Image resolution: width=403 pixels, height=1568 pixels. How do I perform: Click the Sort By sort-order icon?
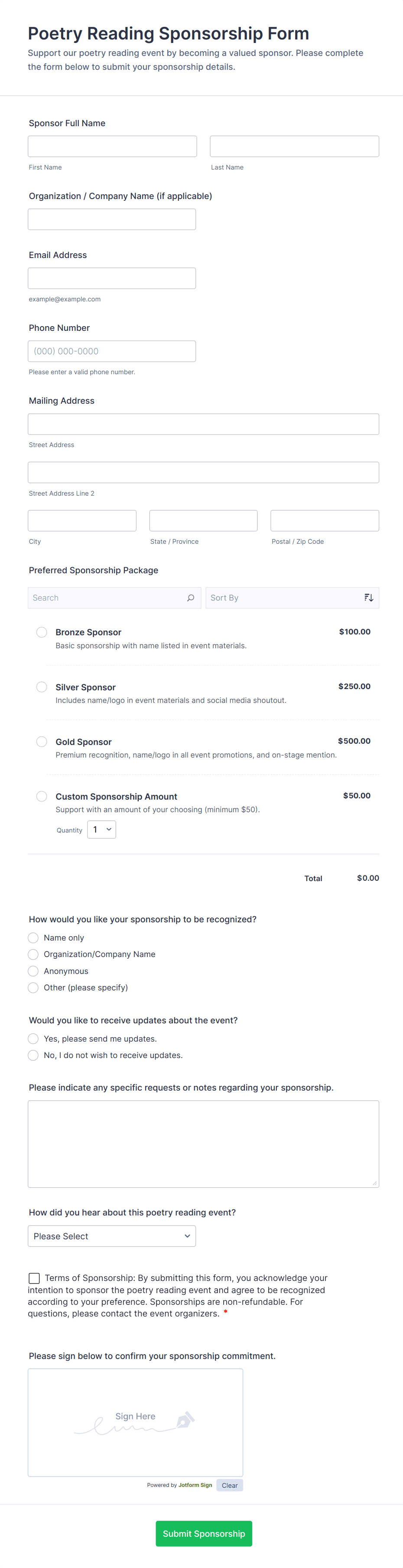click(368, 598)
